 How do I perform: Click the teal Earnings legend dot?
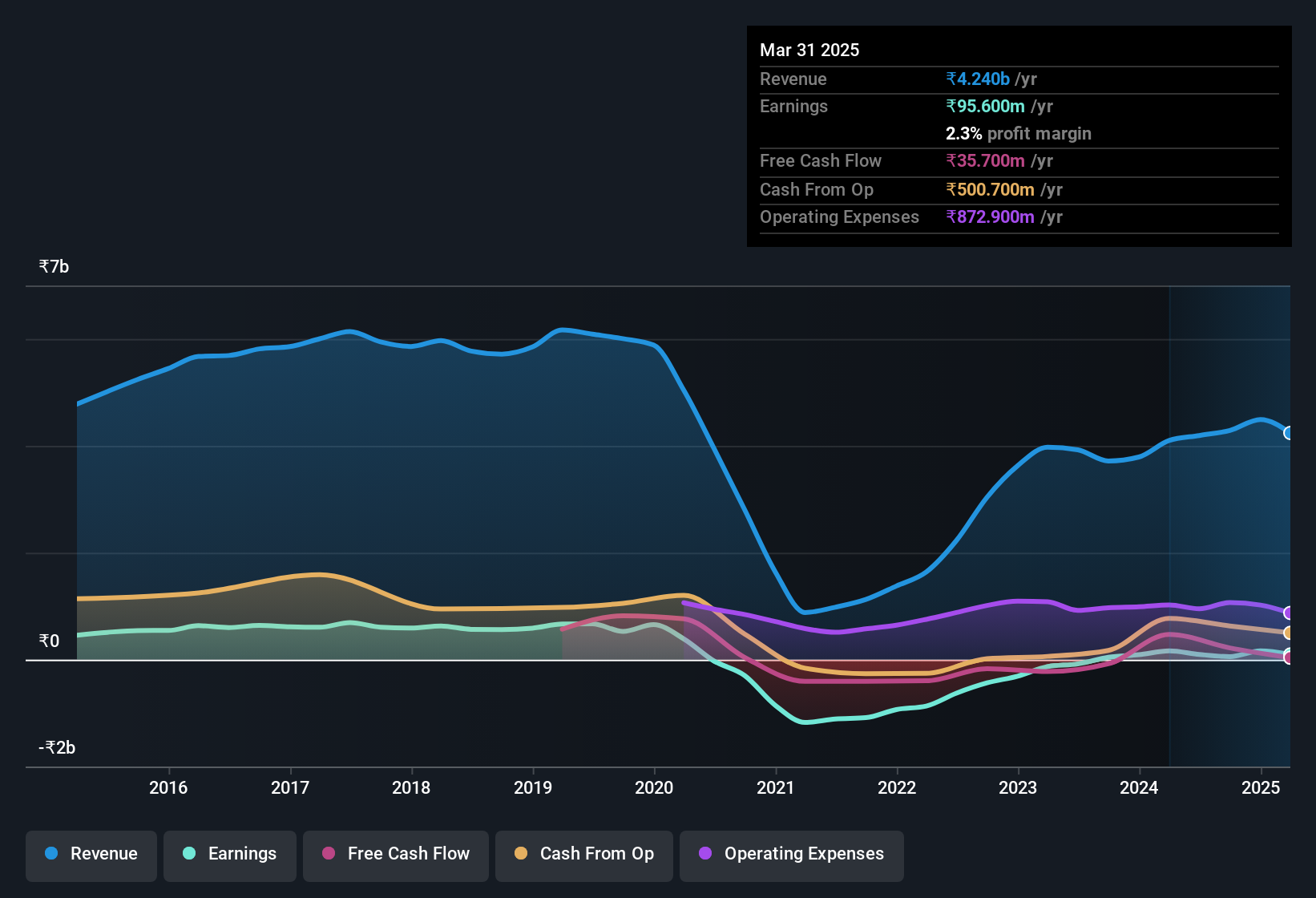click(x=189, y=853)
